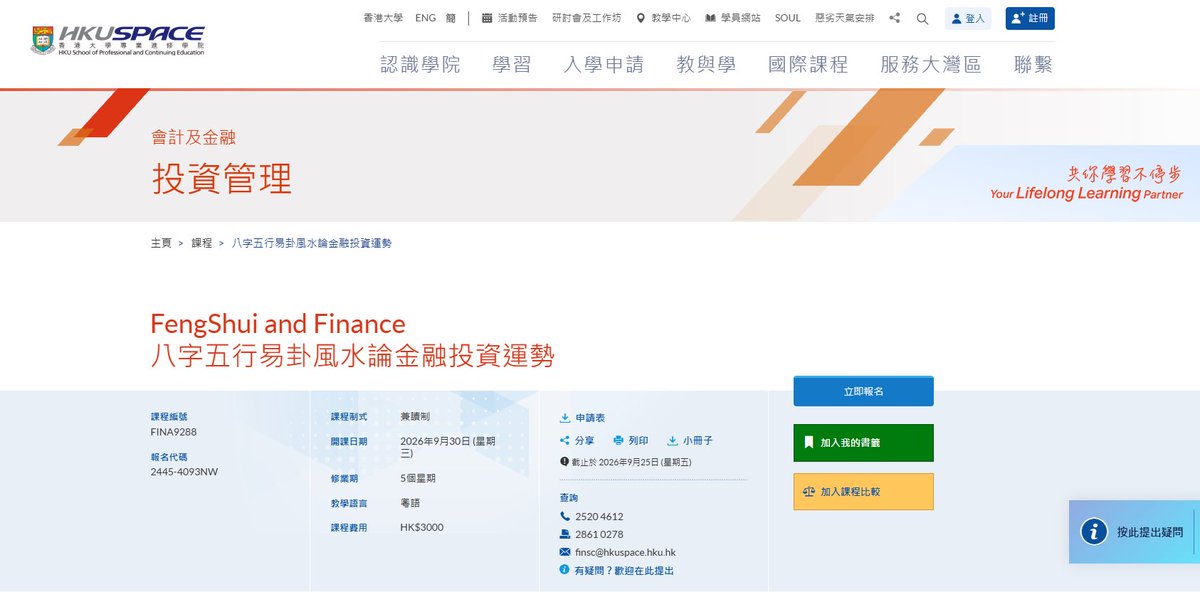The width and height of the screenshot is (1200, 592).
Task: Click the 註冊 register button
Action: [1030, 18]
